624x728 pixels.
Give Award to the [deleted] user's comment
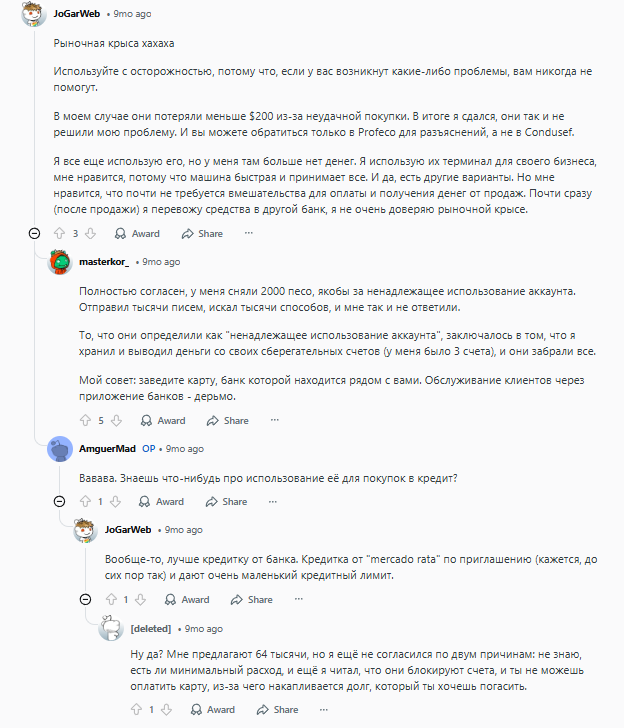pos(212,710)
